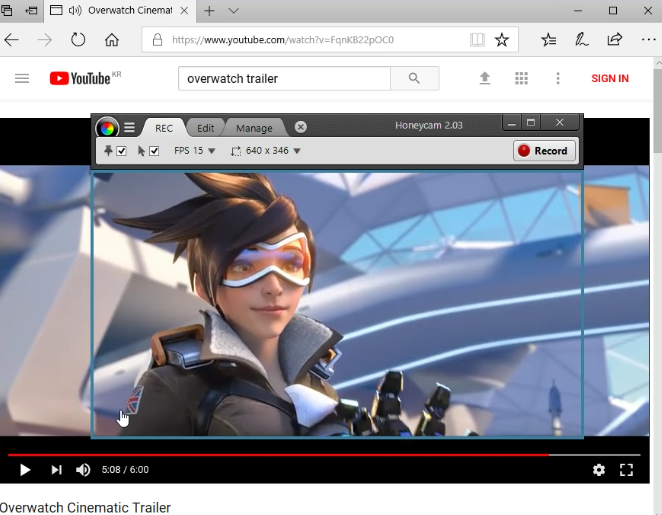Viewport: 662px width, 515px height.
Task: Select the REC tab in Honeycam
Action: (x=164, y=128)
